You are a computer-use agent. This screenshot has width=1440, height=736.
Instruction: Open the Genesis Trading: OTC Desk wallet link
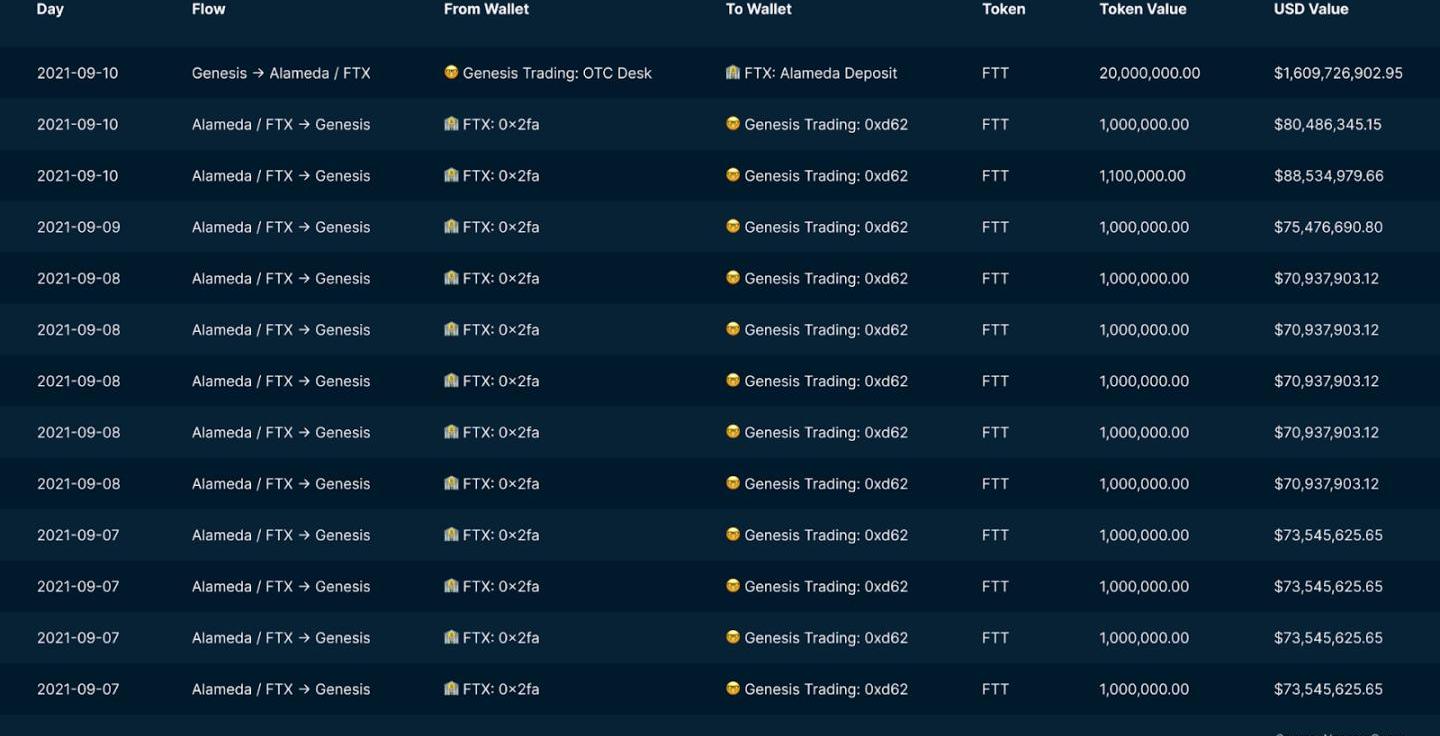coord(557,73)
